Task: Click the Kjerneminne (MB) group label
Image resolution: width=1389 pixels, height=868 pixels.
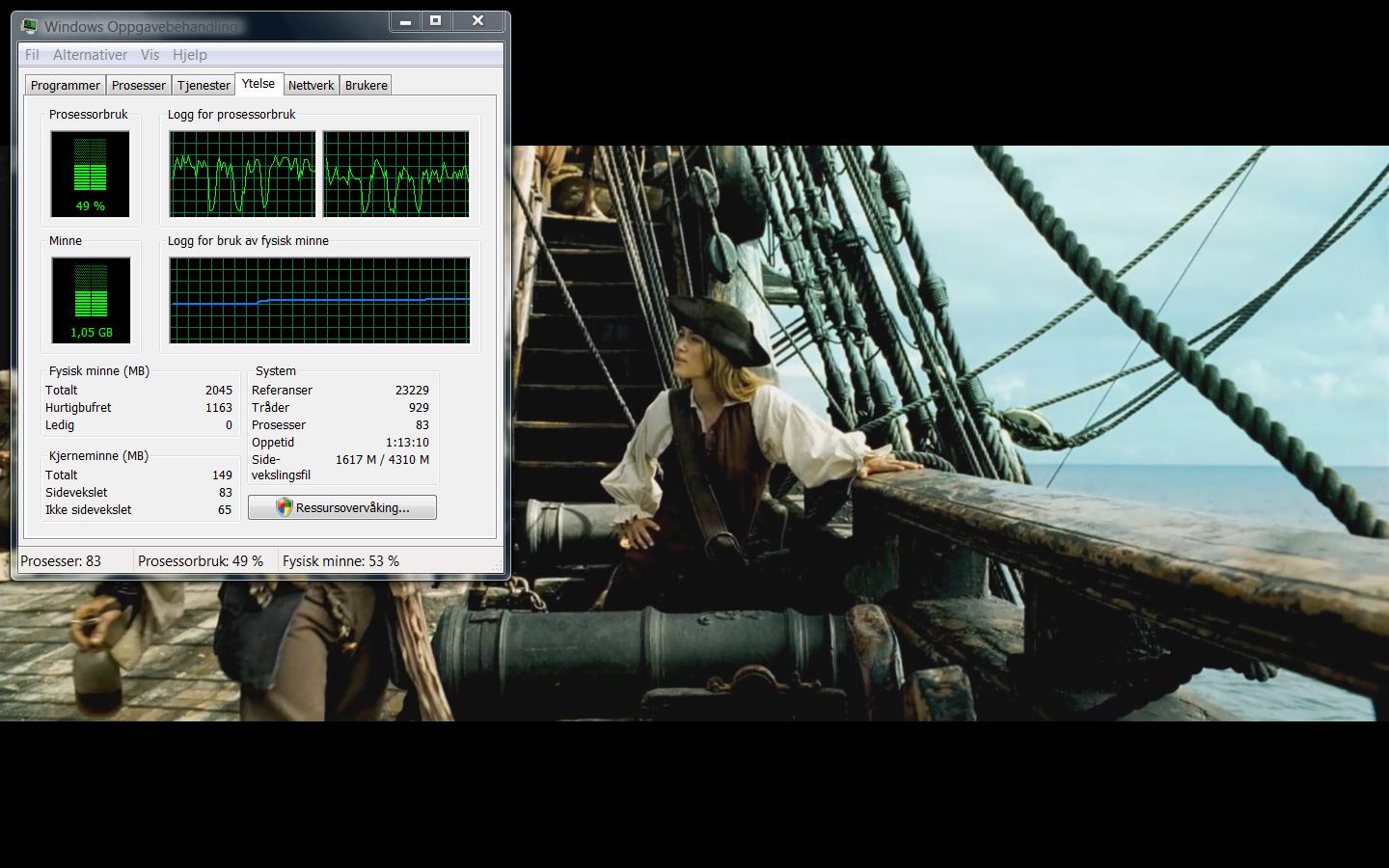Action: (98, 456)
